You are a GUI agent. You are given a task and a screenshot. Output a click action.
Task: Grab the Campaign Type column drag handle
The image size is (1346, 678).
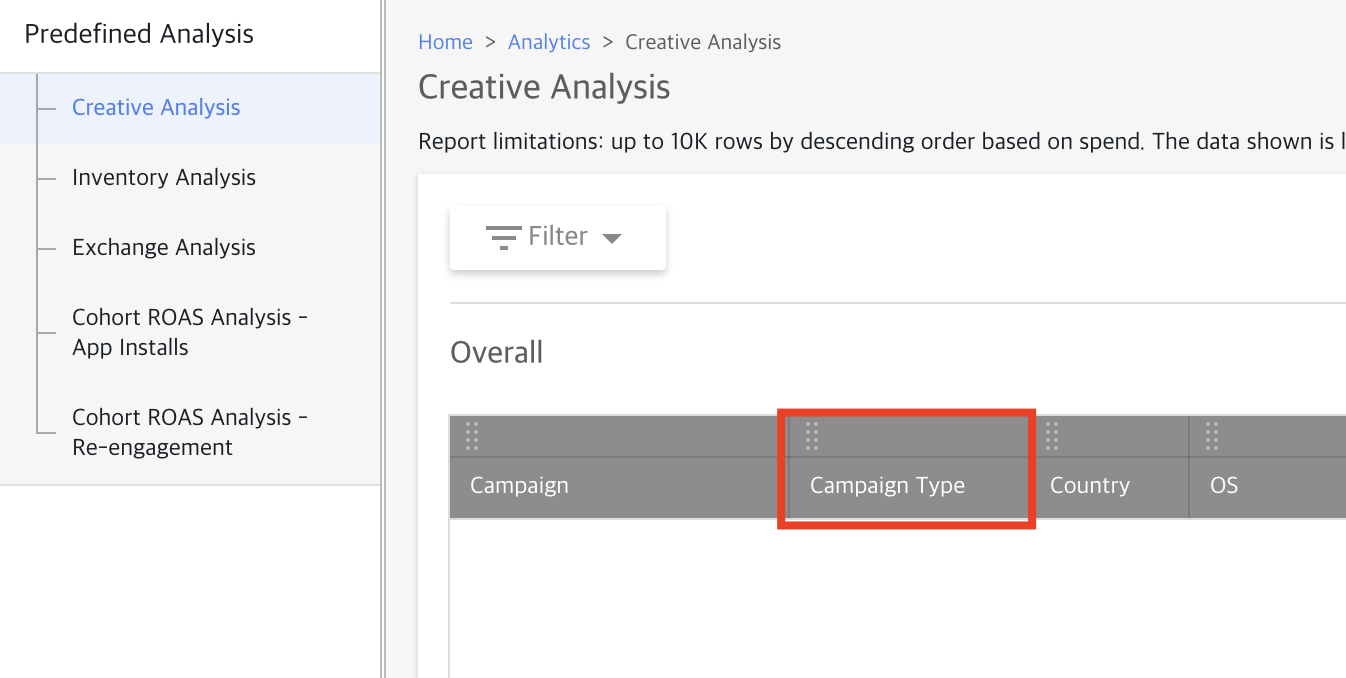coord(812,436)
